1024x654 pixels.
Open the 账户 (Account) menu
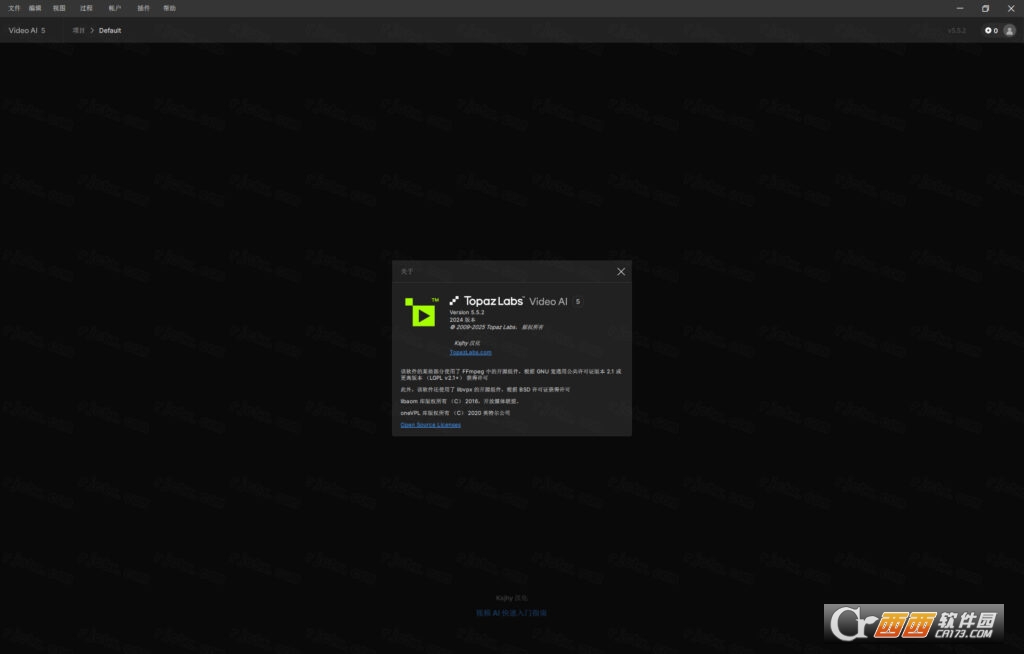[115, 8]
